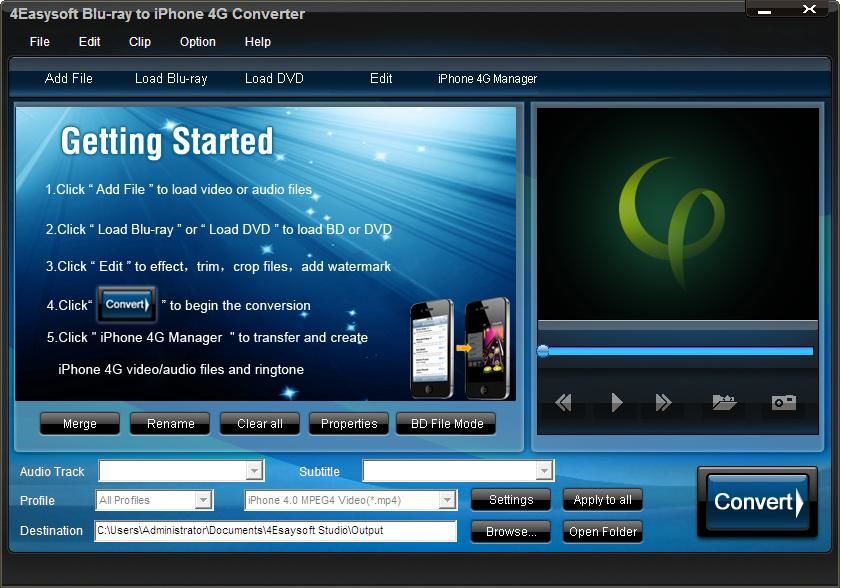
Task: Click Load Blu-ray in the toolbar
Action: tap(171, 78)
